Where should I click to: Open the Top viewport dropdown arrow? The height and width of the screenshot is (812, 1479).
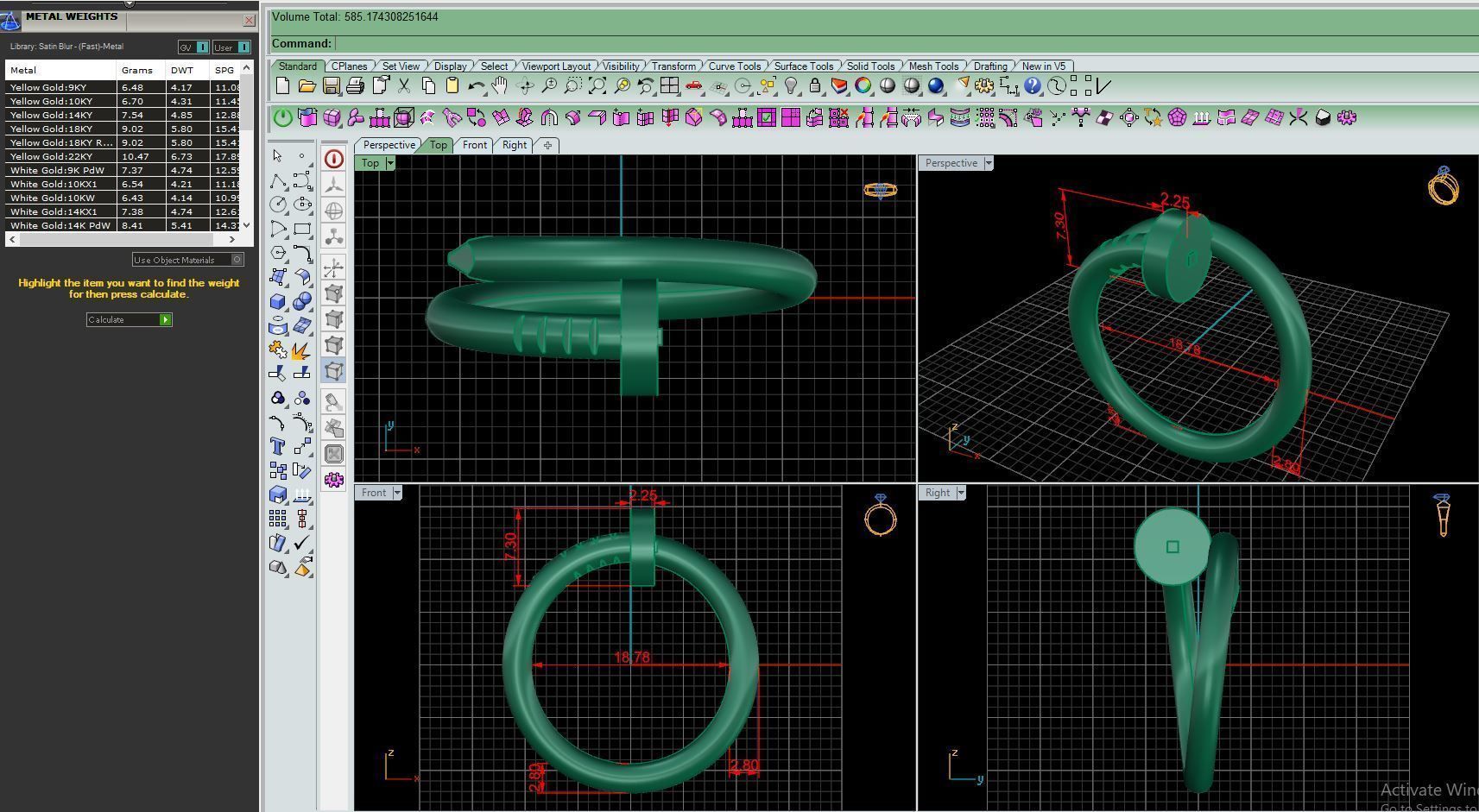coord(390,163)
